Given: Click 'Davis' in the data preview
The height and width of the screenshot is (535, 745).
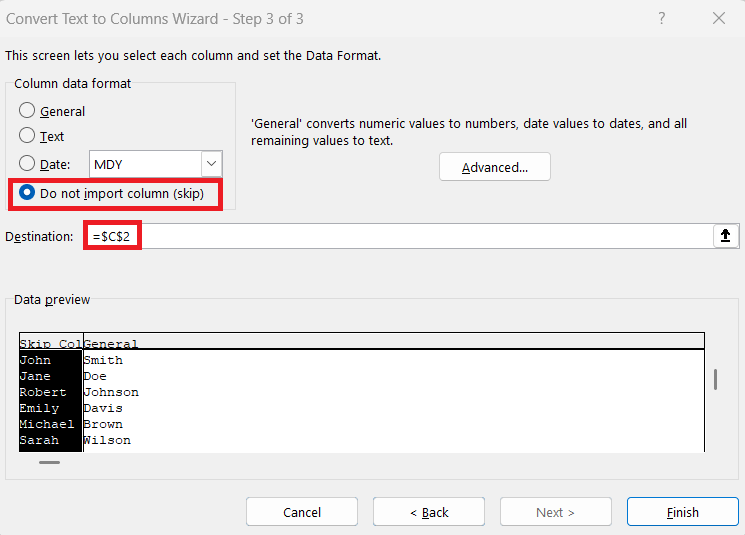Looking at the screenshot, I should [103, 408].
